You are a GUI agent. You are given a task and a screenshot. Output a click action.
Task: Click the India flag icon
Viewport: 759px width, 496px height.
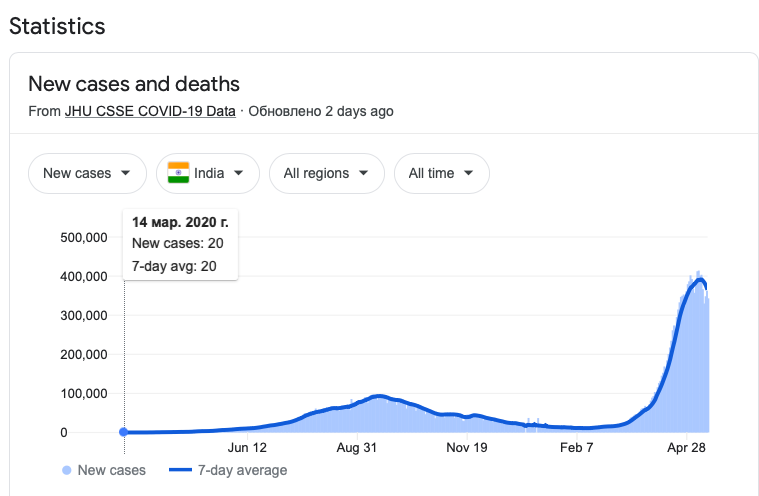click(179, 173)
